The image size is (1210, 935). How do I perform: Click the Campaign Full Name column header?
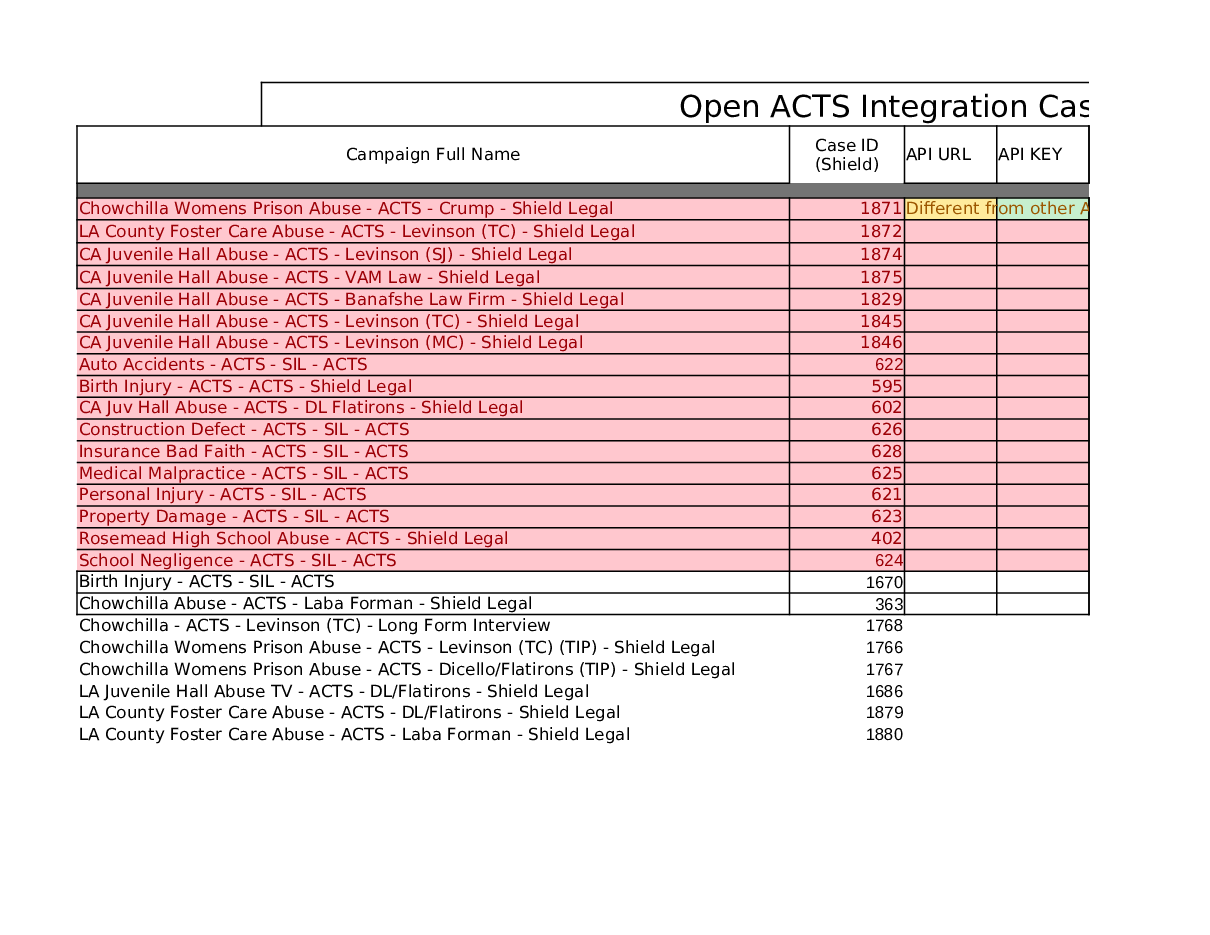(432, 155)
